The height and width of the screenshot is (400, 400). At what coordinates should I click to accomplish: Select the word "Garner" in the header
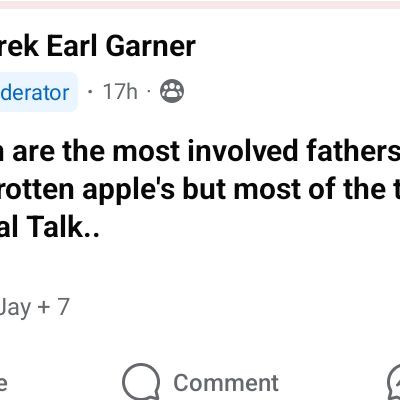[151, 46]
